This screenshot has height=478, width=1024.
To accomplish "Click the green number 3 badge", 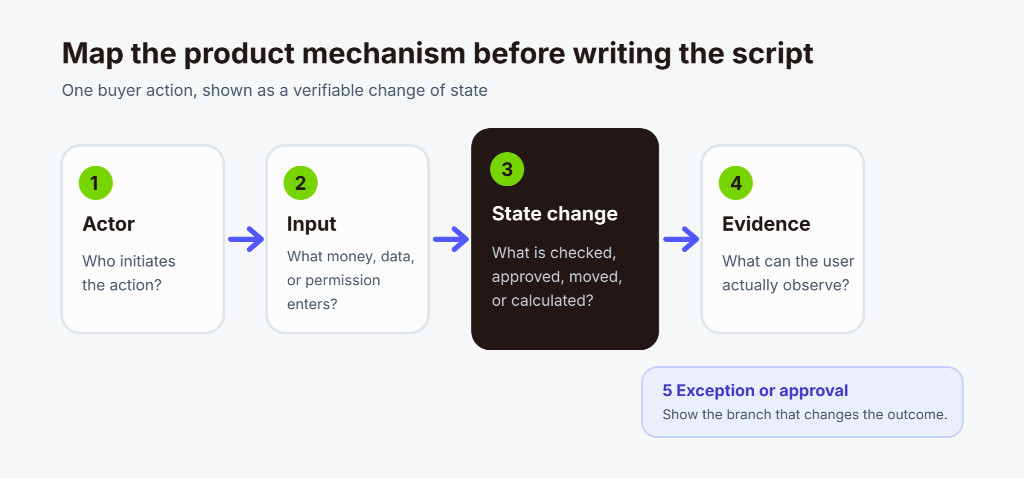I will tap(507, 169).
